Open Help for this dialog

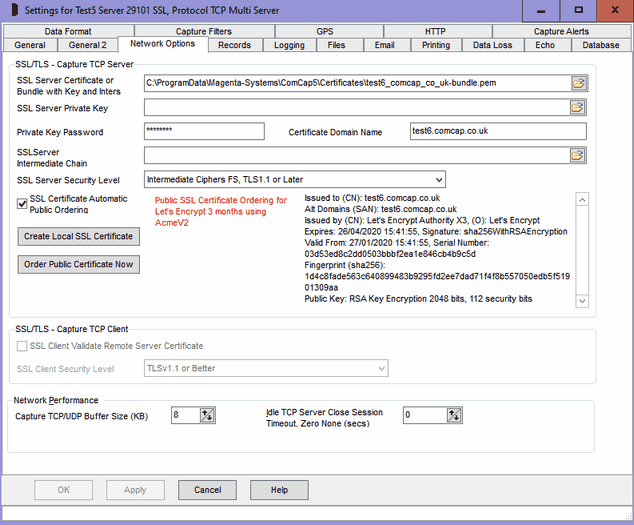[x=279, y=490]
